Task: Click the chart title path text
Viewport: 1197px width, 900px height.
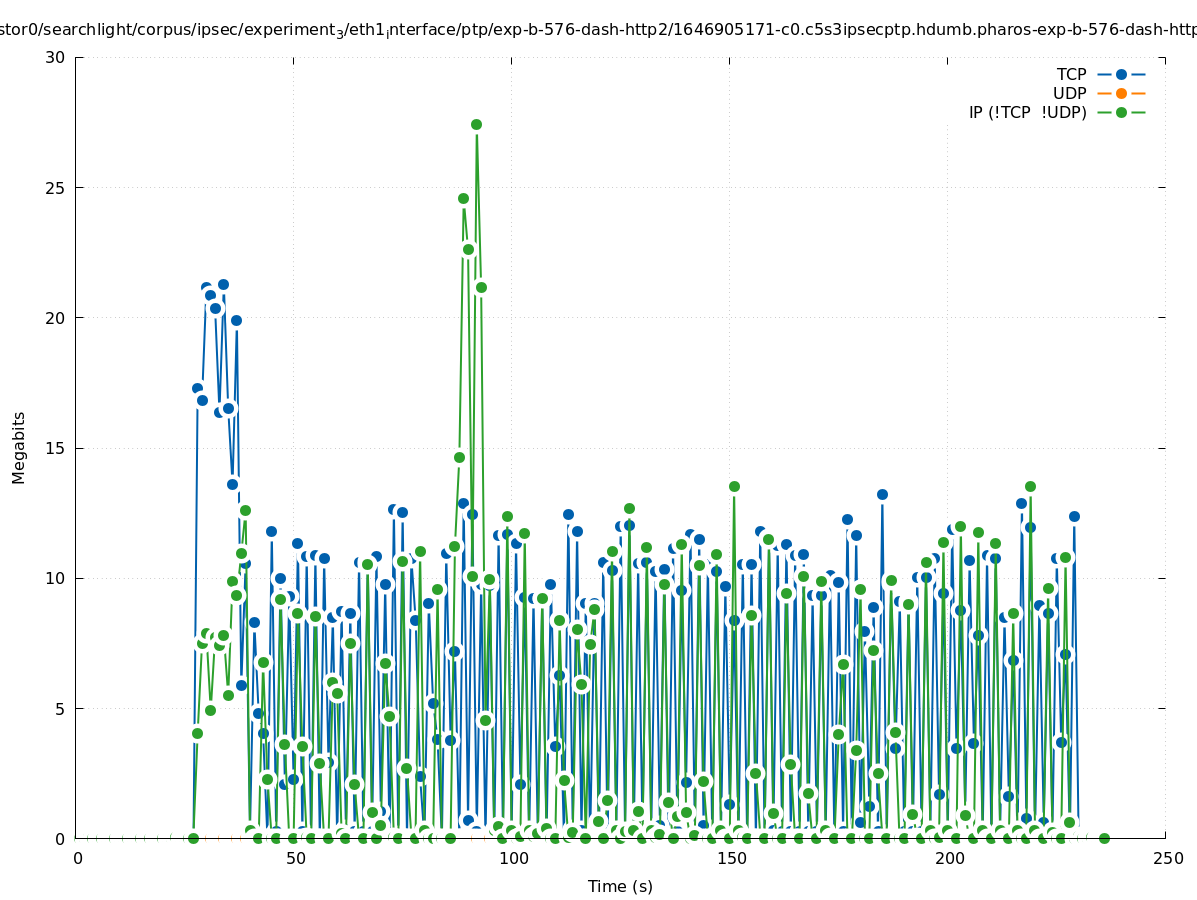Action: click(598, 30)
